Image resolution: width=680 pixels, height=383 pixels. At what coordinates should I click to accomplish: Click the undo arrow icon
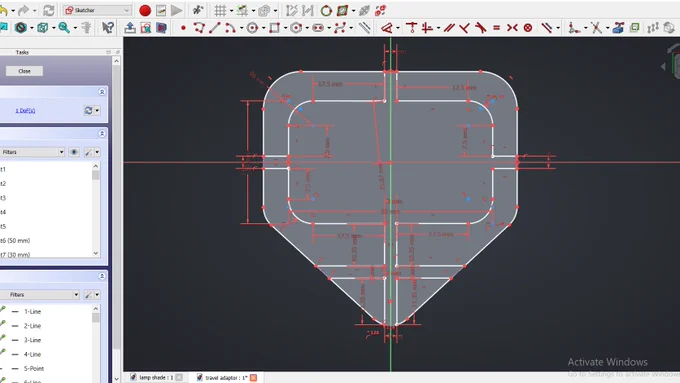click(4, 10)
